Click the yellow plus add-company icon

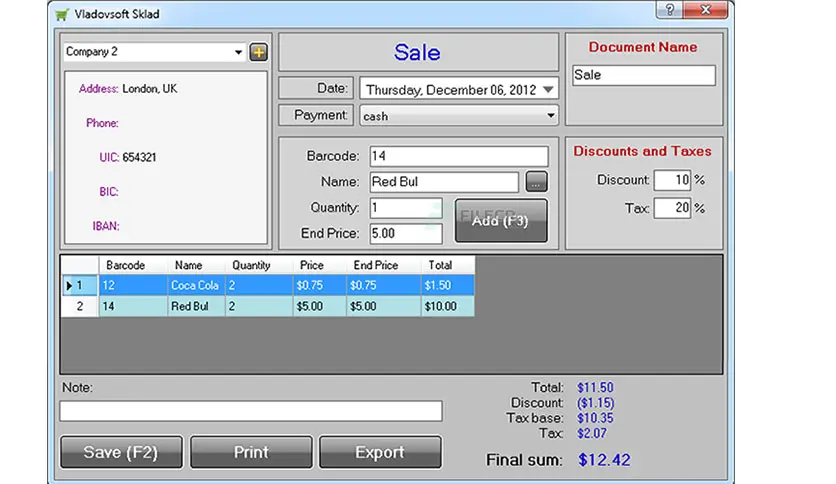258,52
